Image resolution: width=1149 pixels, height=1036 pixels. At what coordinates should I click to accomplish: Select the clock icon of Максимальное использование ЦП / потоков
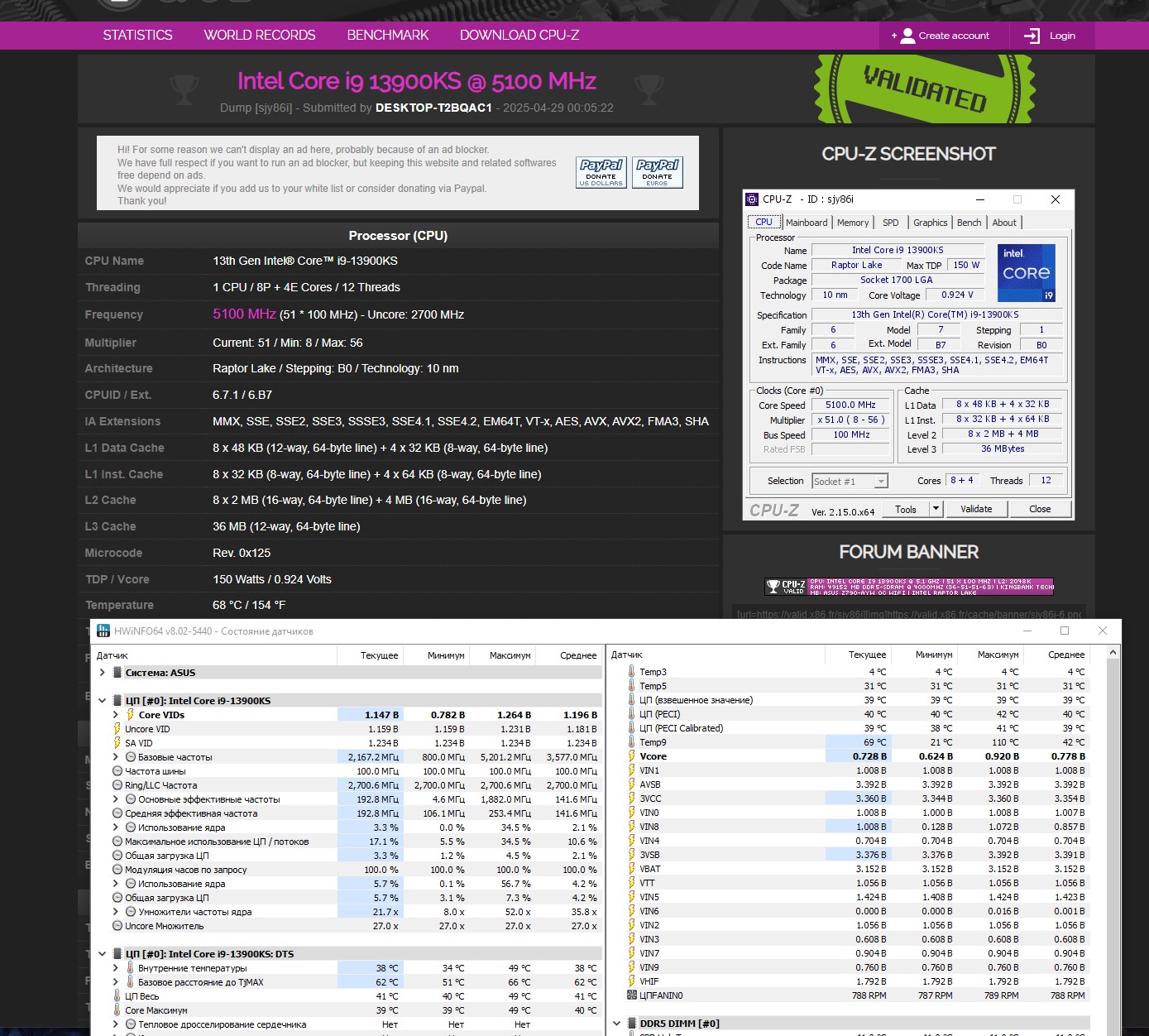117,842
